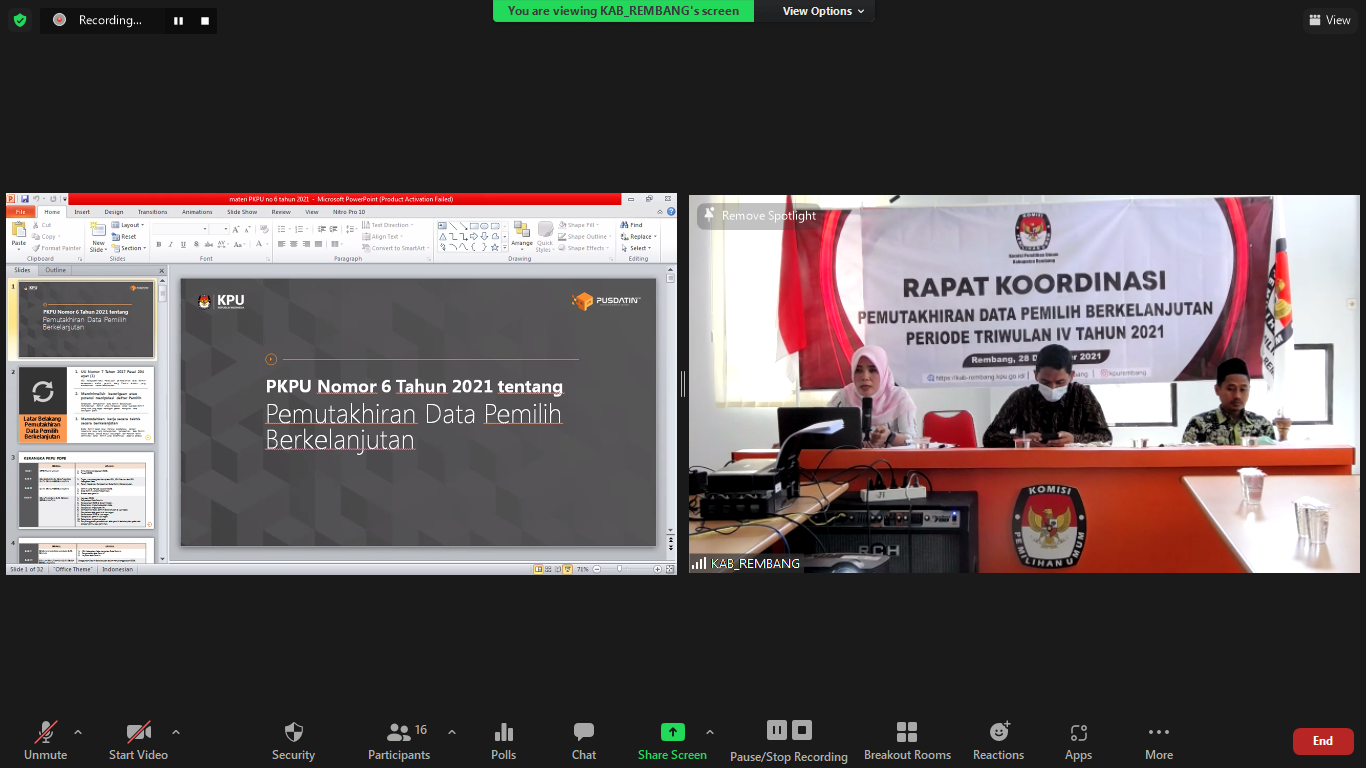The width and height of the screenshot is (1366, 768).
Task: Click the green Share Screen icon
Action: 673,733
